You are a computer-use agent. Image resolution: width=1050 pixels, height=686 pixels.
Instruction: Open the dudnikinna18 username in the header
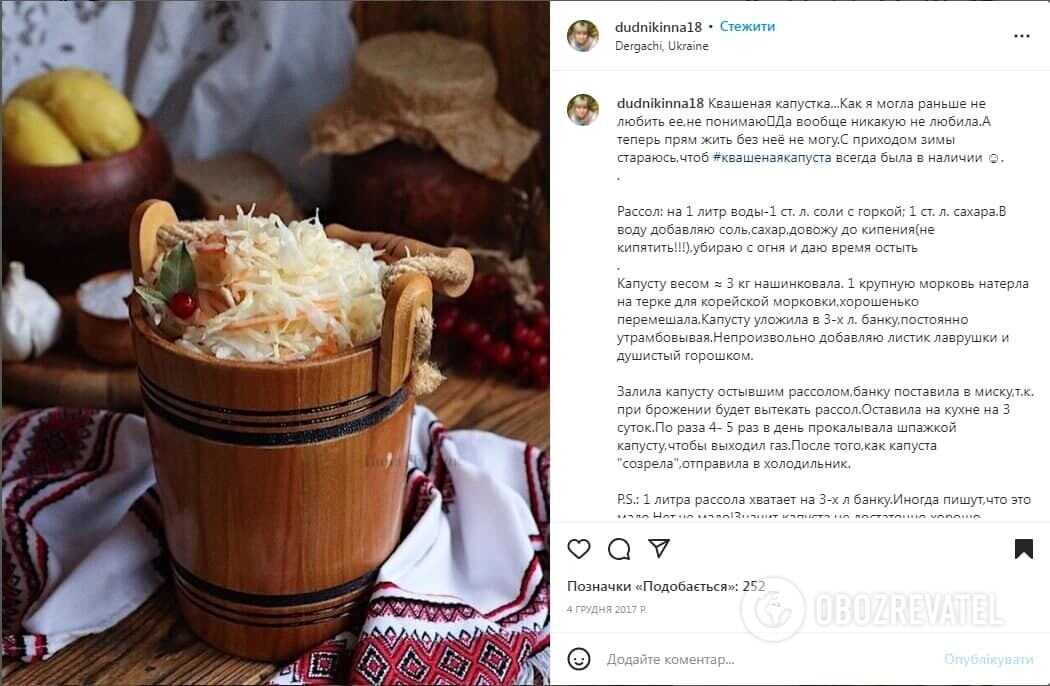pyautogui.click(x=658, y=27)
